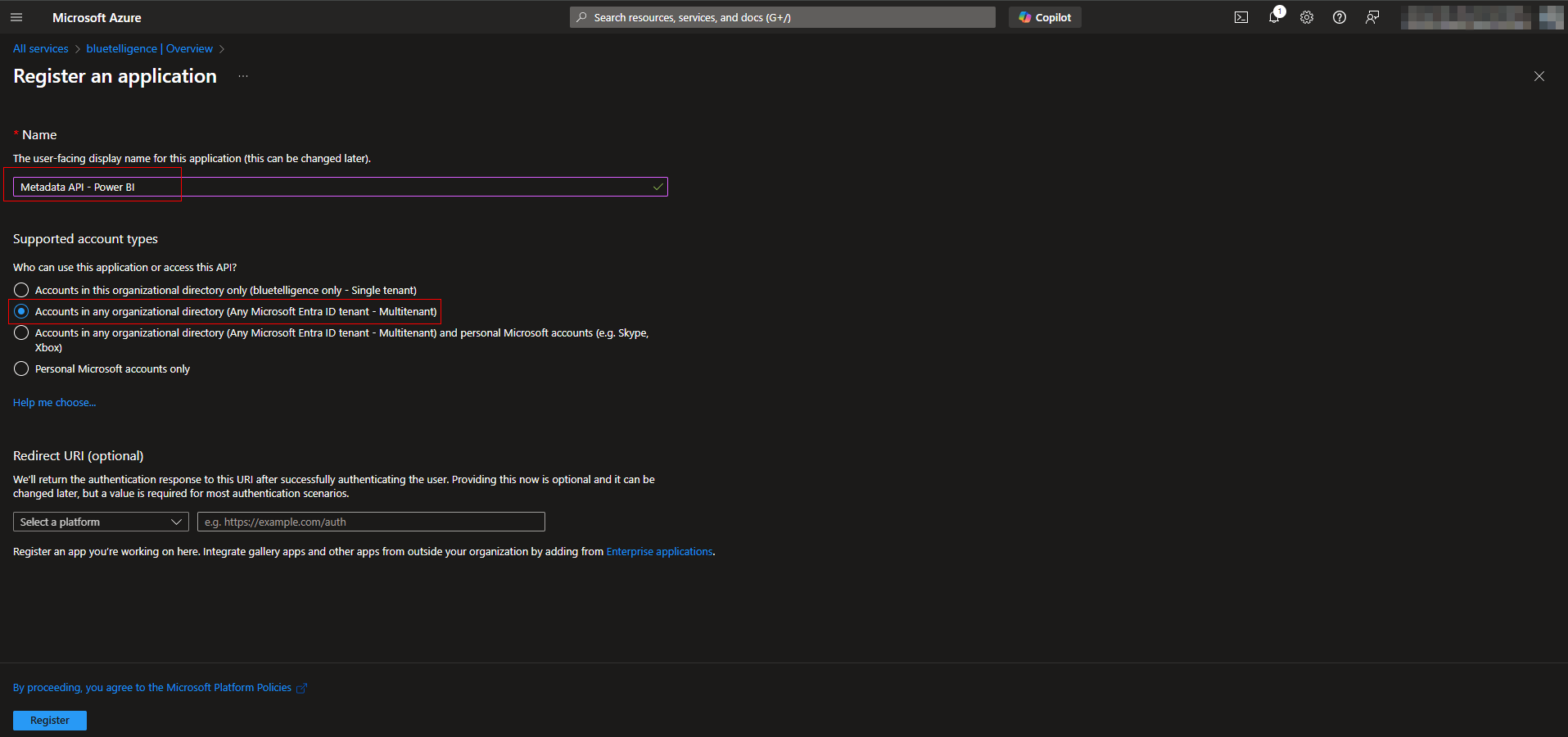Viewport: 1568px width, 737px height.
Task: Click the Redirect URI input field
Action: tap(371, 522)
